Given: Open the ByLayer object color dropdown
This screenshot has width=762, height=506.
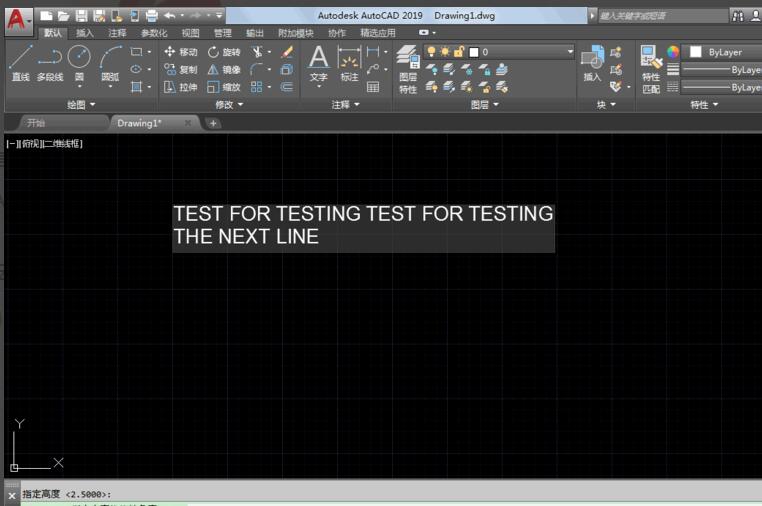Looking at the screenshot, I should click(724, 52).
